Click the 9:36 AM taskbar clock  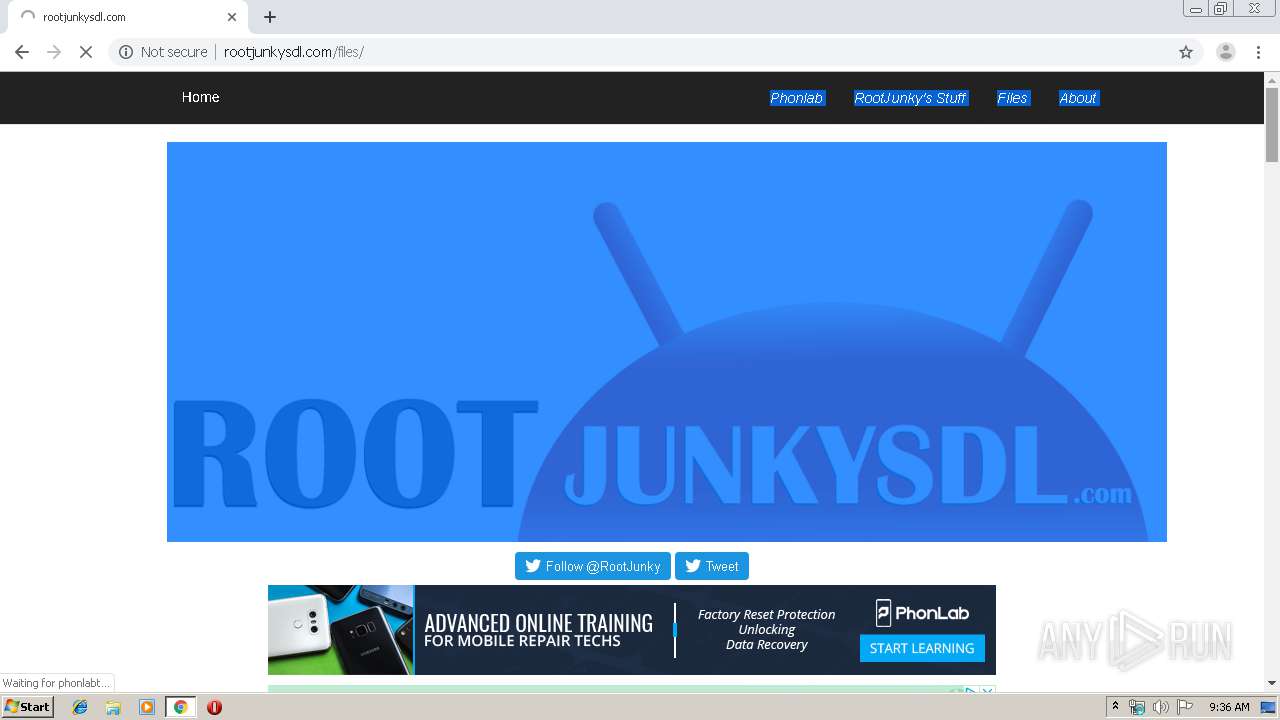pyautogui.click(x=1229, y=707)
